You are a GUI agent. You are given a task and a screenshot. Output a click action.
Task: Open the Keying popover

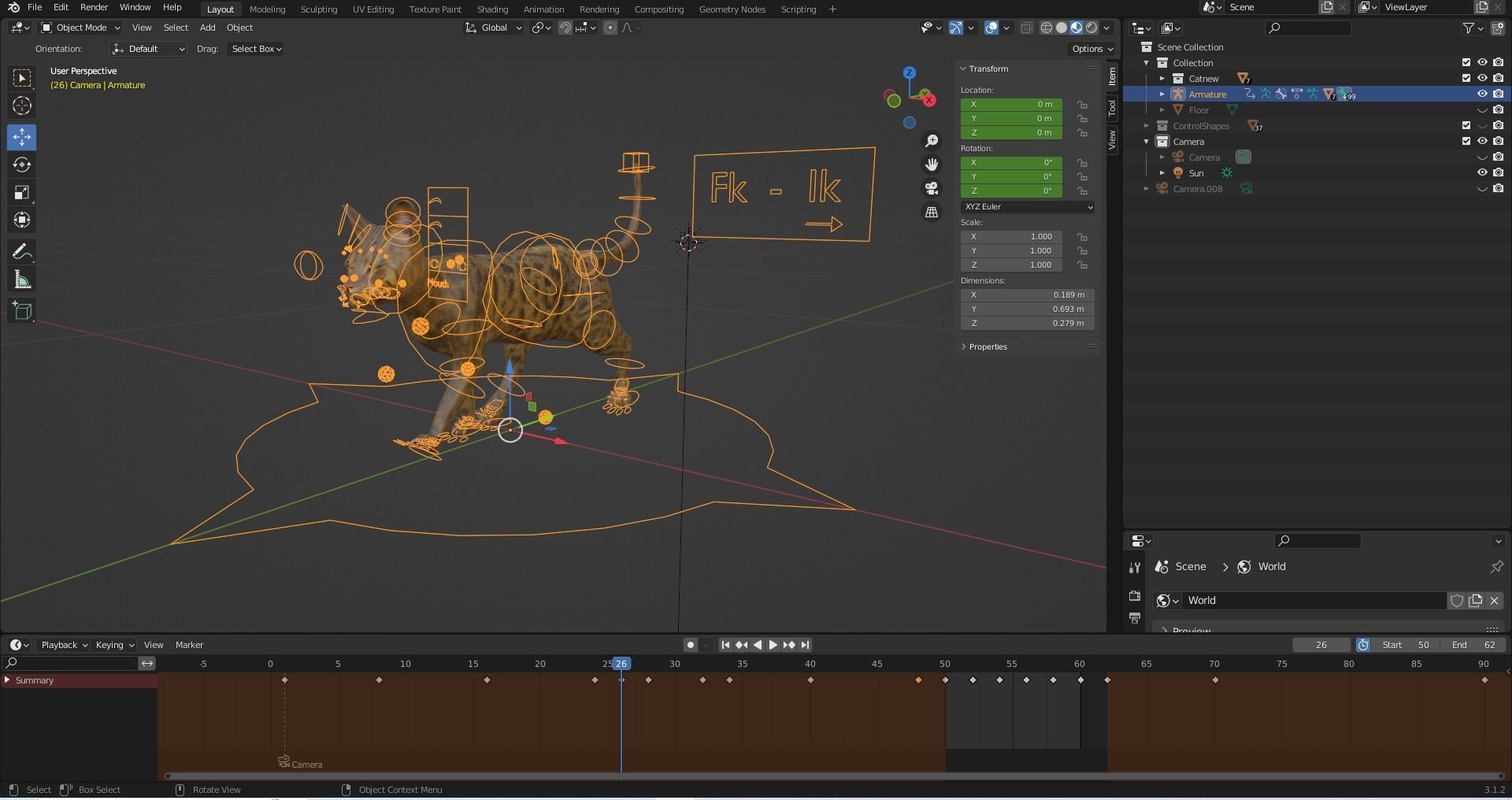pyautogui.click(x=114, y=645)
